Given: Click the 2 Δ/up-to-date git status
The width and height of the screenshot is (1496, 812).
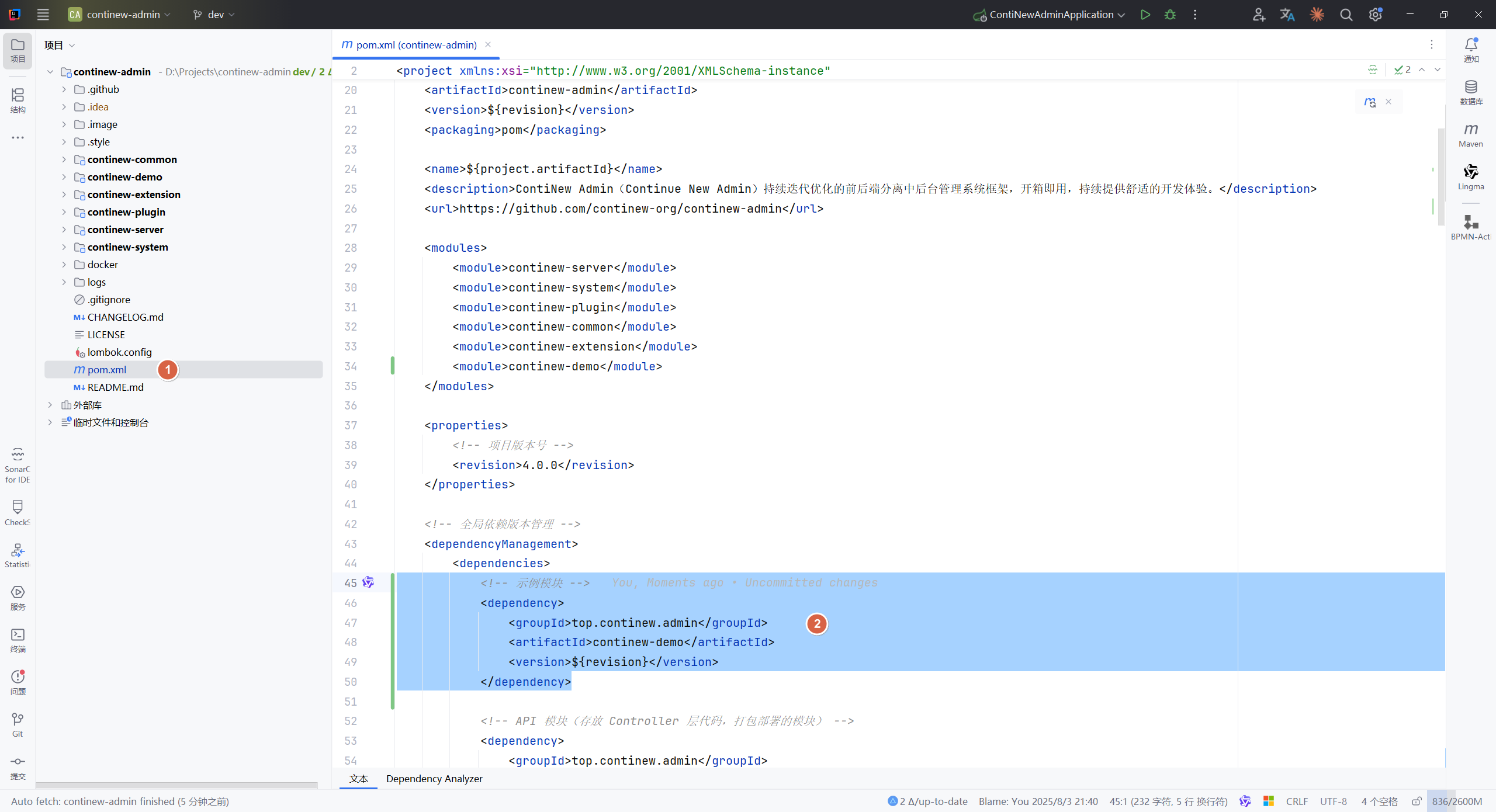Looking at the screenshot, I should pyautogui.click(x=927, y=801).
